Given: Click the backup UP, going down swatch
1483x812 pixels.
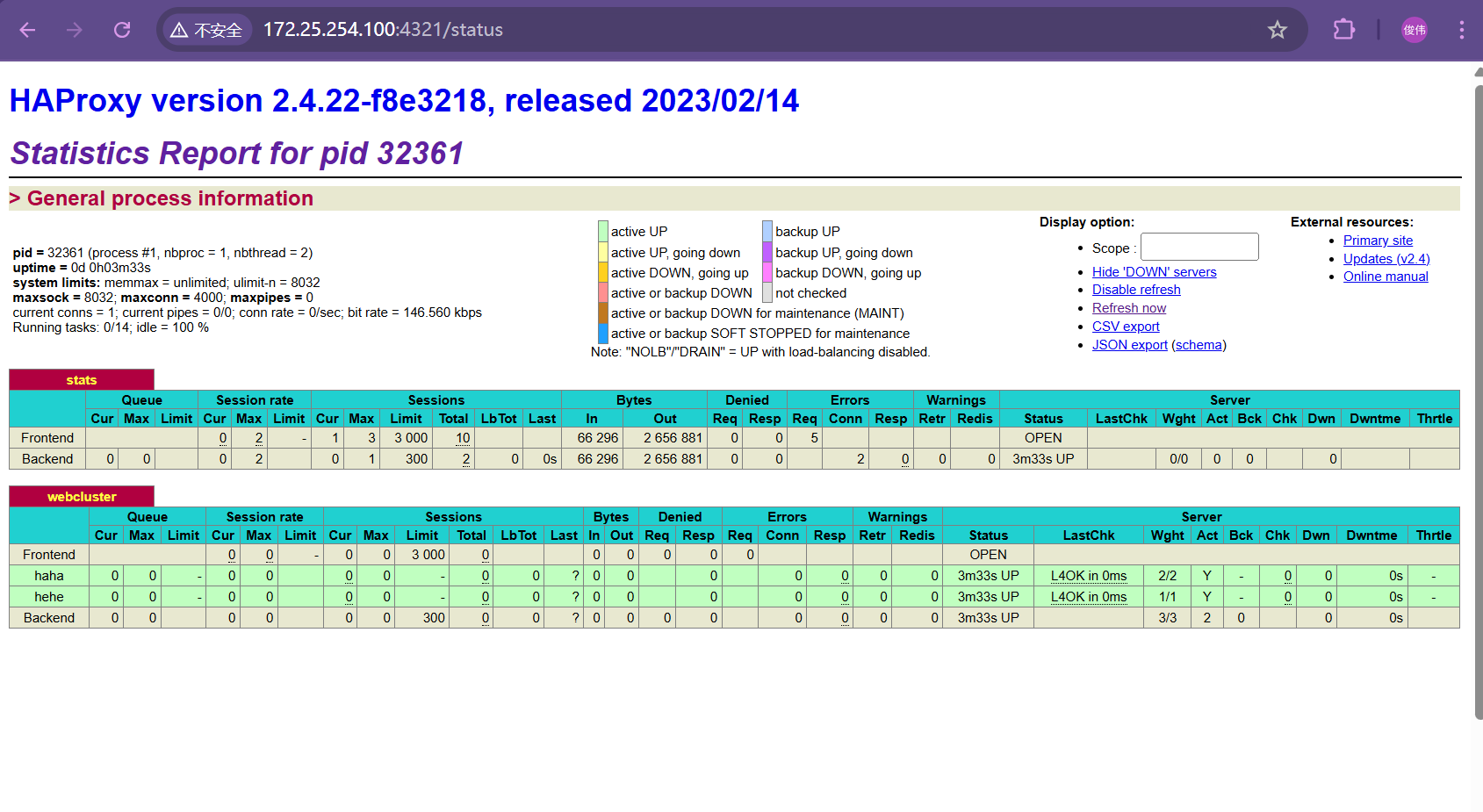Looking at the screenshot, I should pos(767,252).
